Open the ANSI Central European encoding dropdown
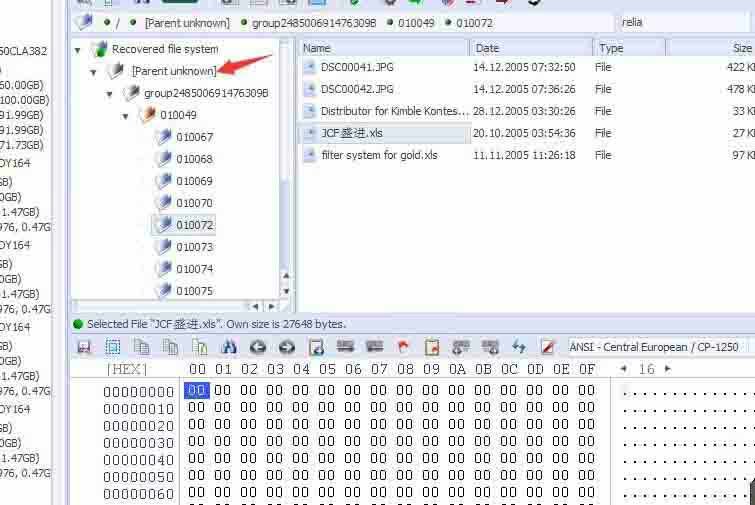Viewport: 755px width, 505px height. pyautogui.click(x=655, y=347)
